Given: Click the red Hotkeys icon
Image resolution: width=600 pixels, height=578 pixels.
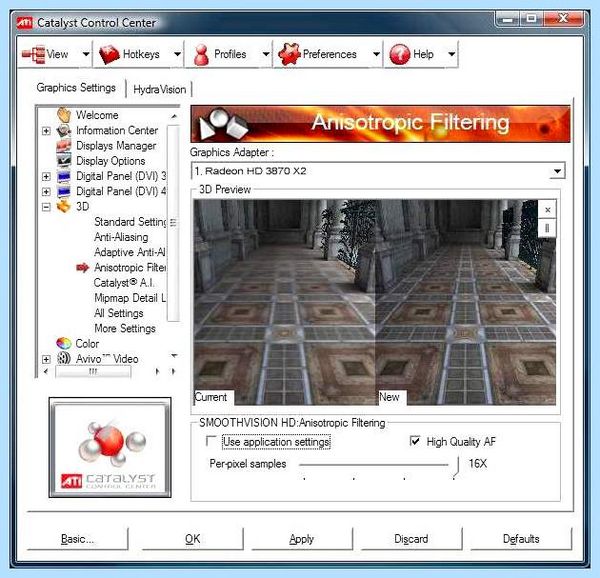Looking at the screenshot, I should (109, 54).
